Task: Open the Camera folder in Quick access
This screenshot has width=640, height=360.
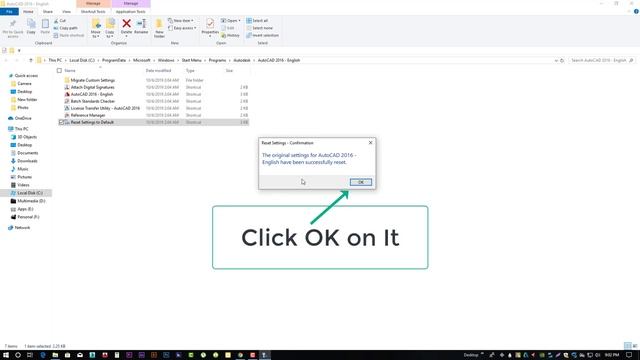Action: tap(24, 83)
